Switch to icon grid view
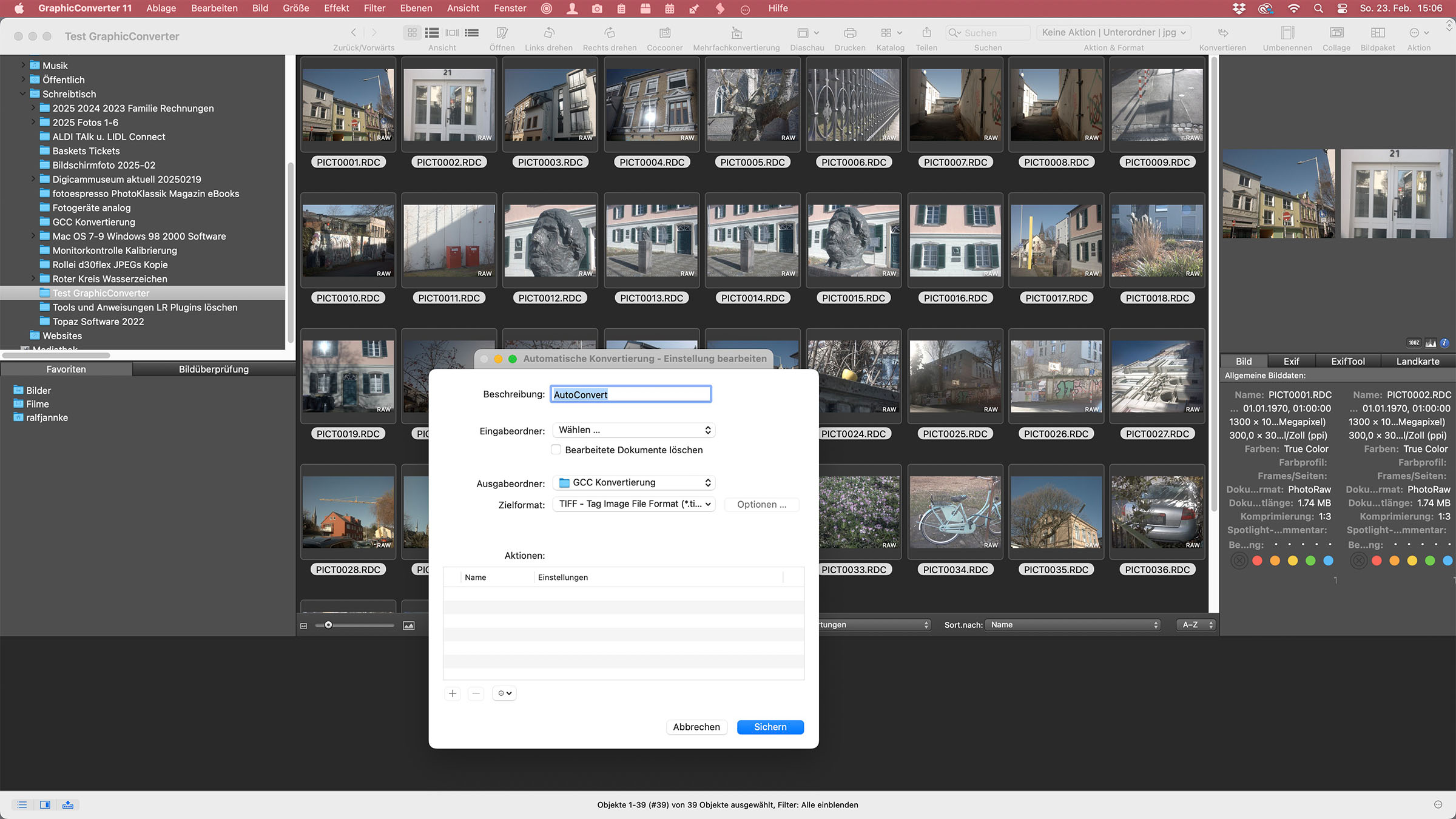 (x=412, y=33)
